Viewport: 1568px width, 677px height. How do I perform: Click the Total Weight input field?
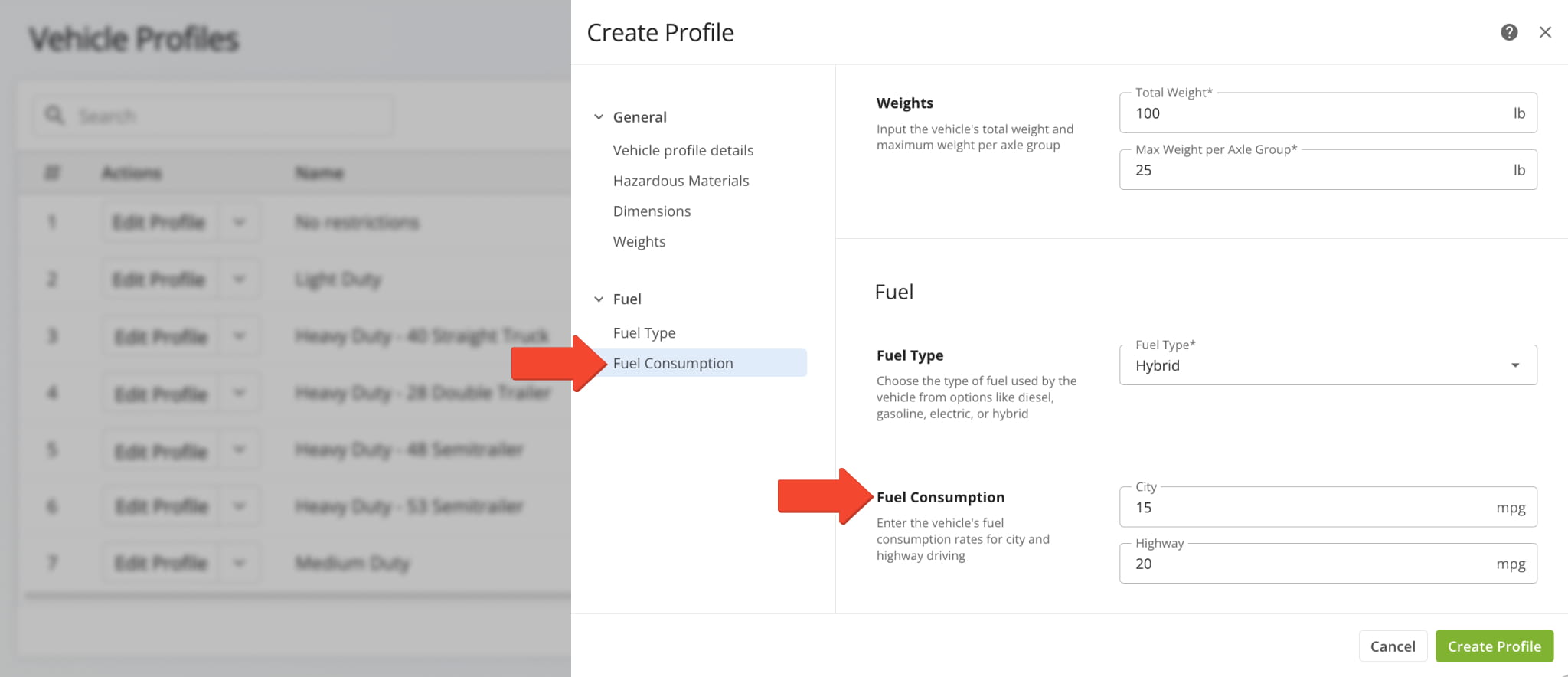point(1328,113)
